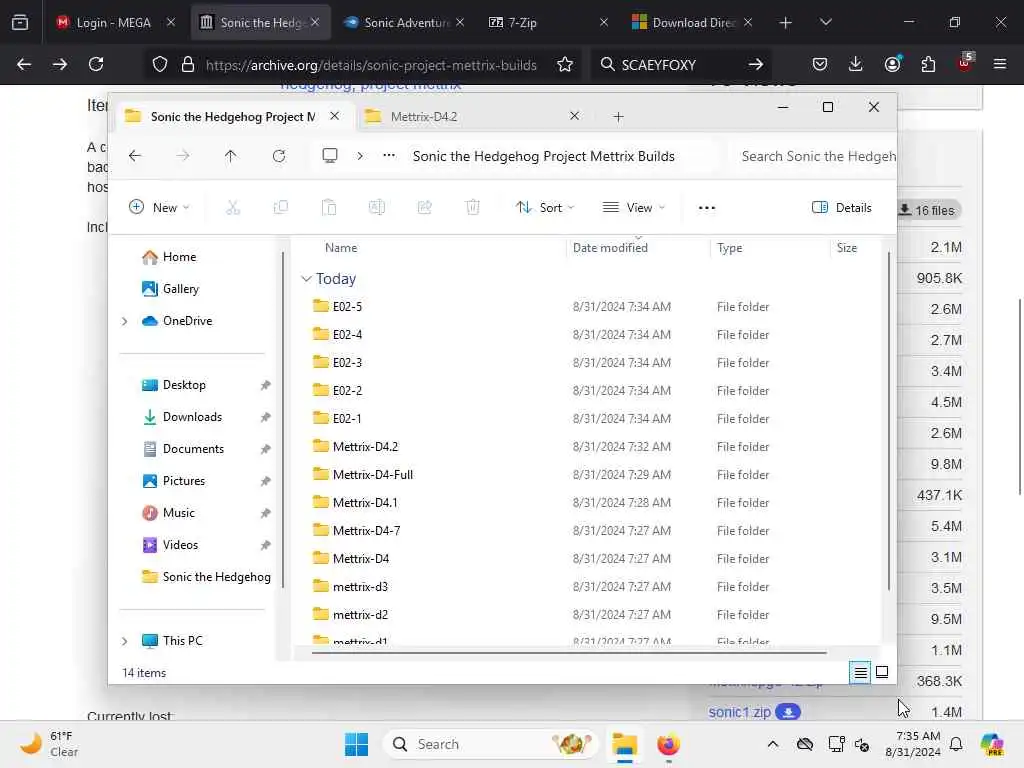Click the Explorer vertical scrollbar
This screenshot has height=768, width=1024.
tap(888, 422)
